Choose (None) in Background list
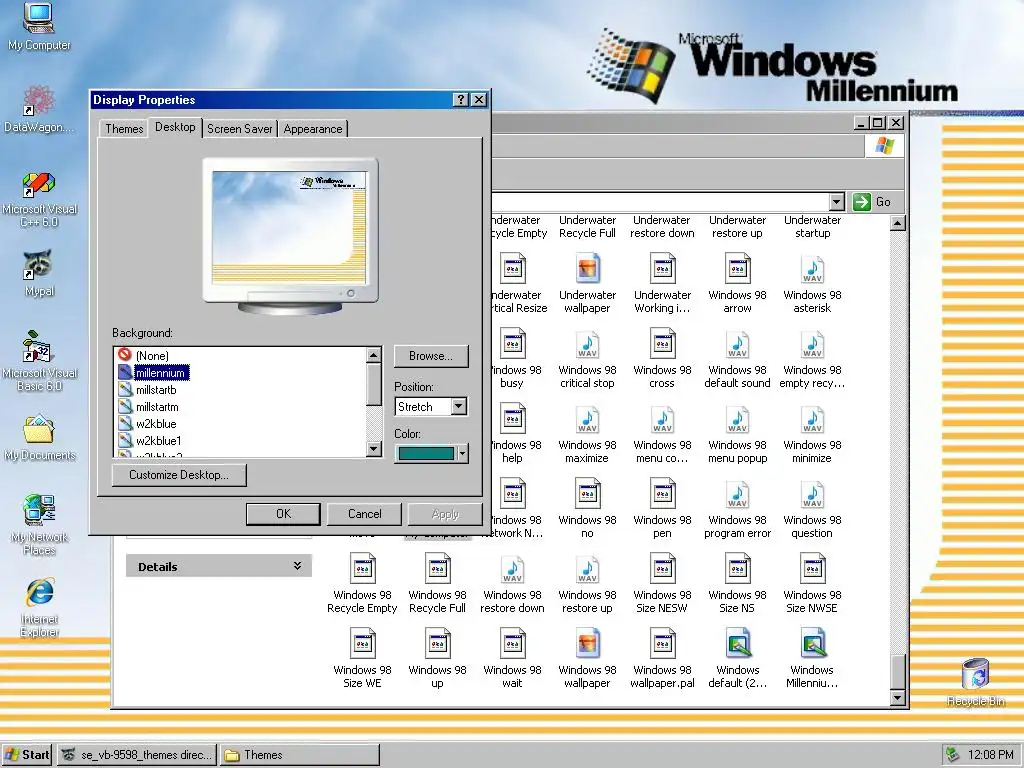Viewport: 1024px width, 768px height. coord(152,356)
